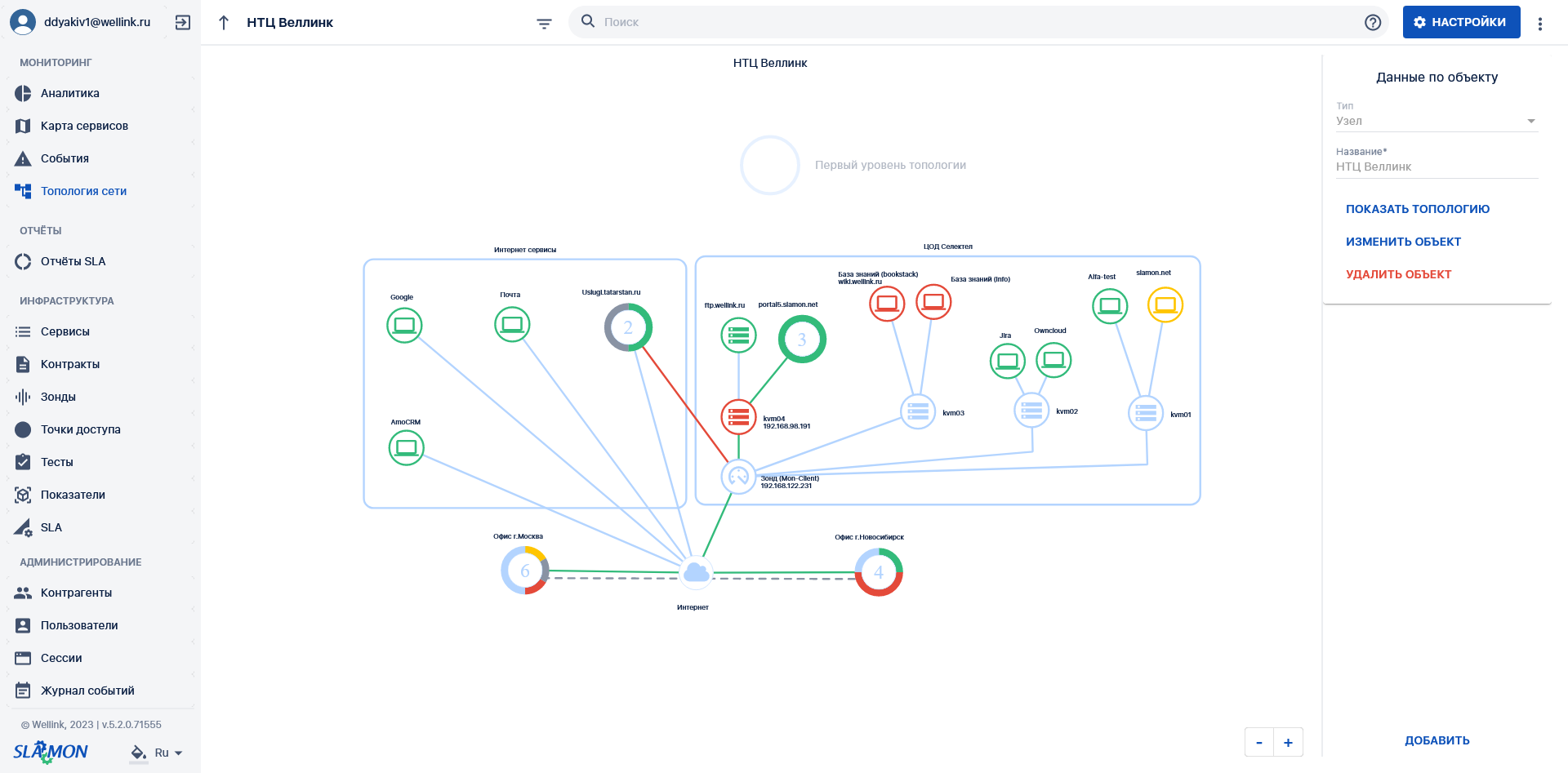Select the ftp.wellink.ru server node

pyautogui.click(x=738, y=335)
